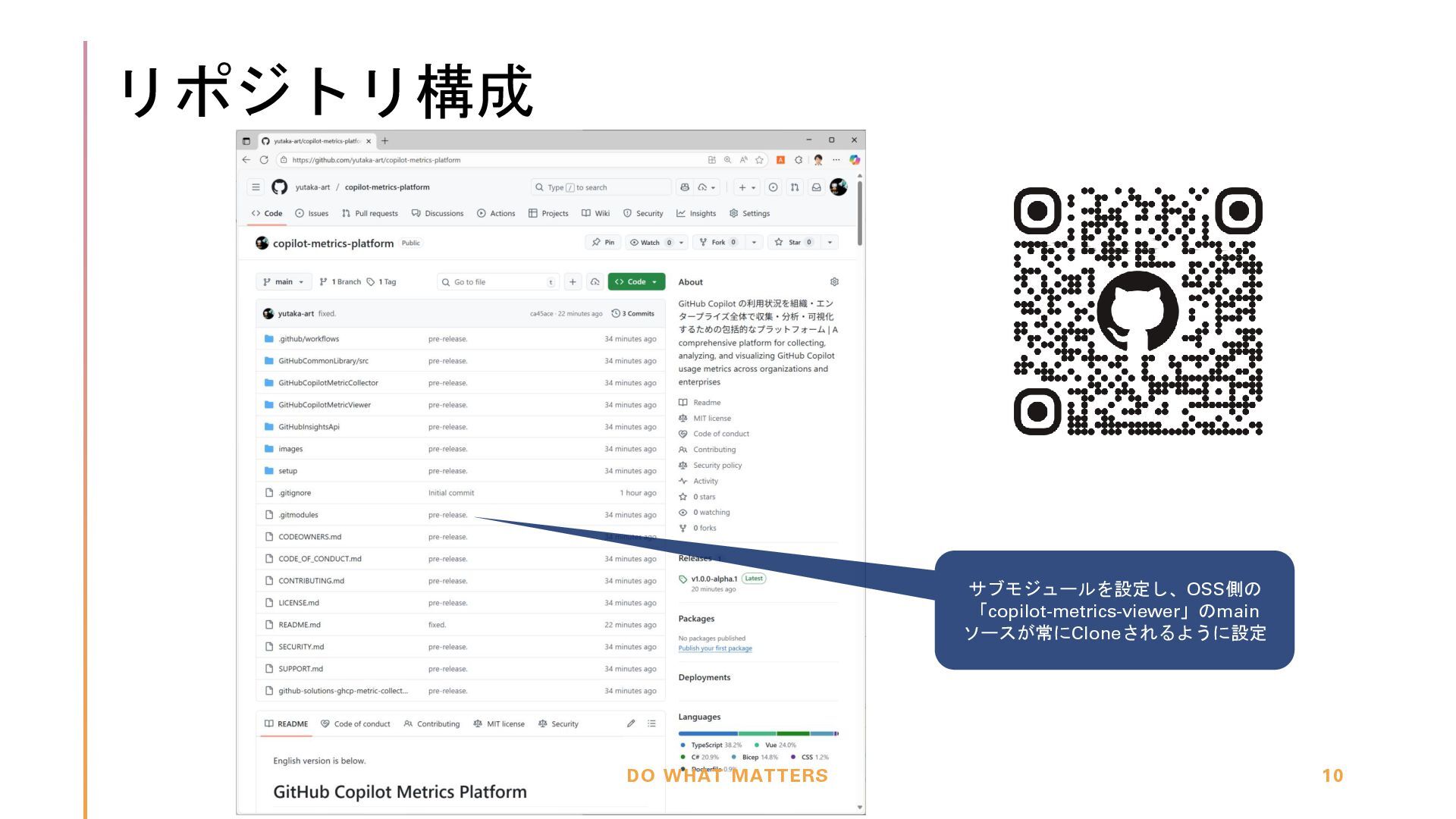Screen dimensions: 1456x819
Task: Toggle Watch on this repository
Action: pos(650,243)
